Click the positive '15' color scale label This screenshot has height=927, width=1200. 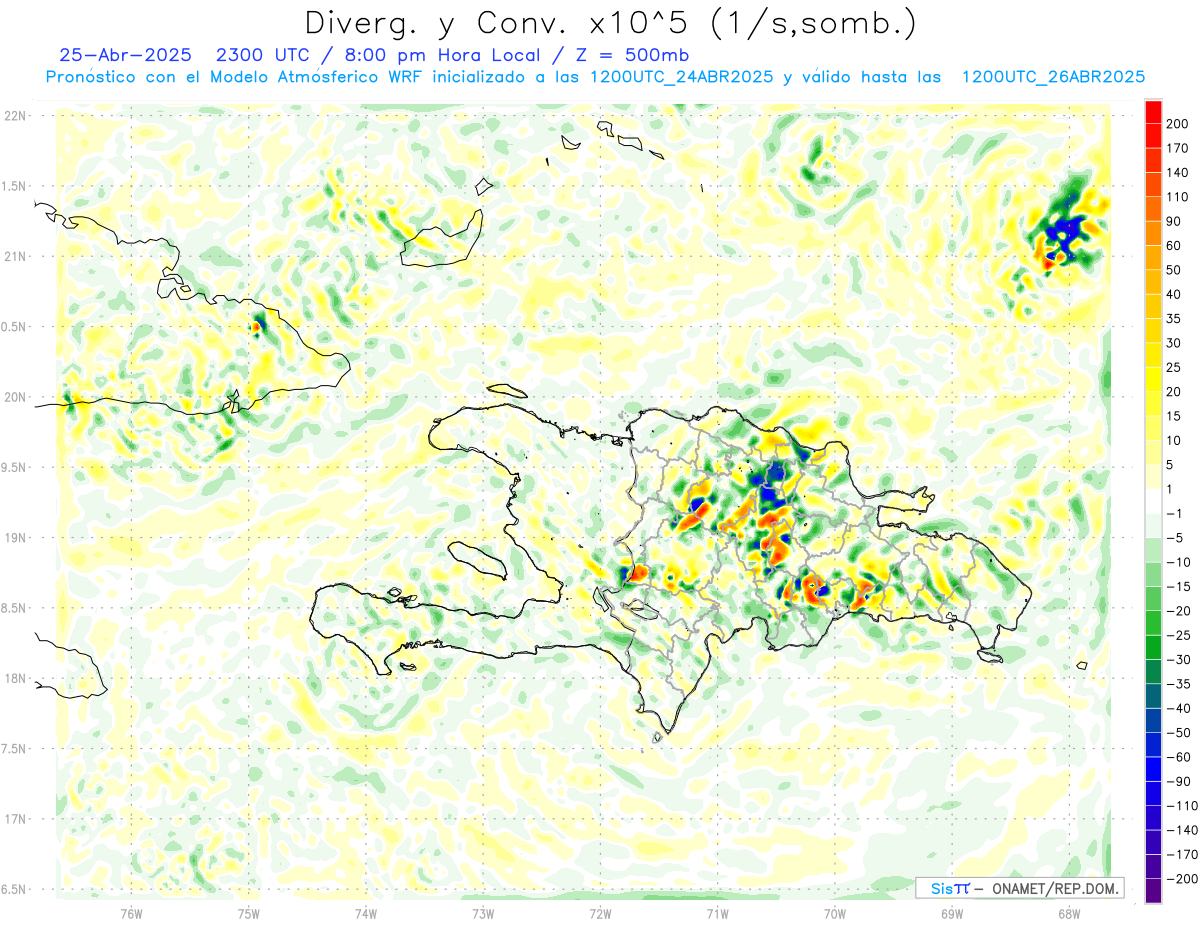[1176, 416]
